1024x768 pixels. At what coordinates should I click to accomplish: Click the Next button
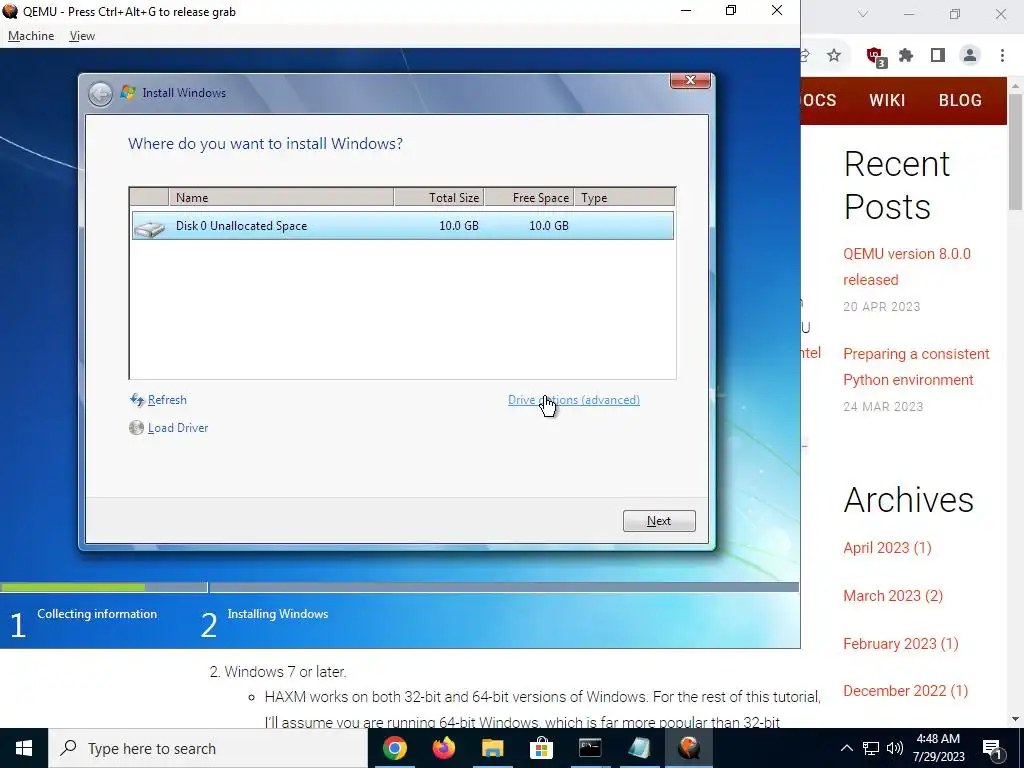tap(659, 520)
